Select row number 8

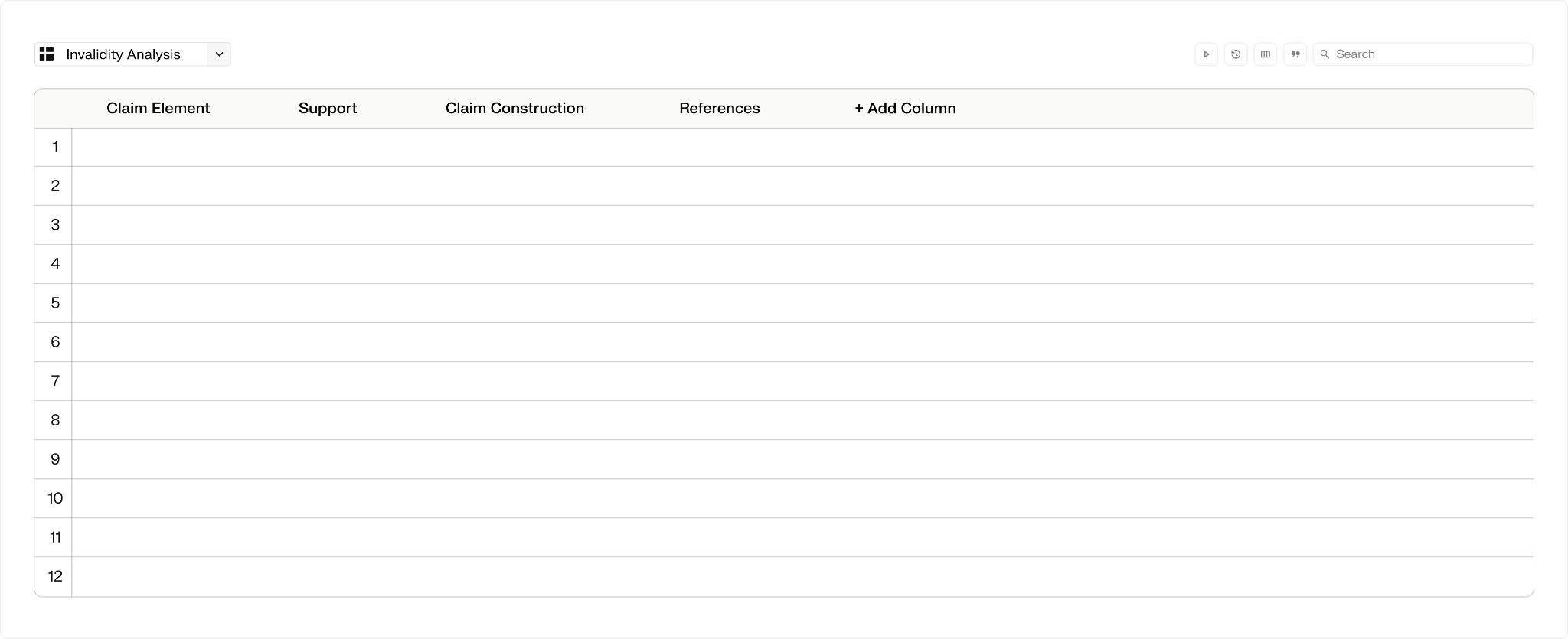[x=54, y=420]
